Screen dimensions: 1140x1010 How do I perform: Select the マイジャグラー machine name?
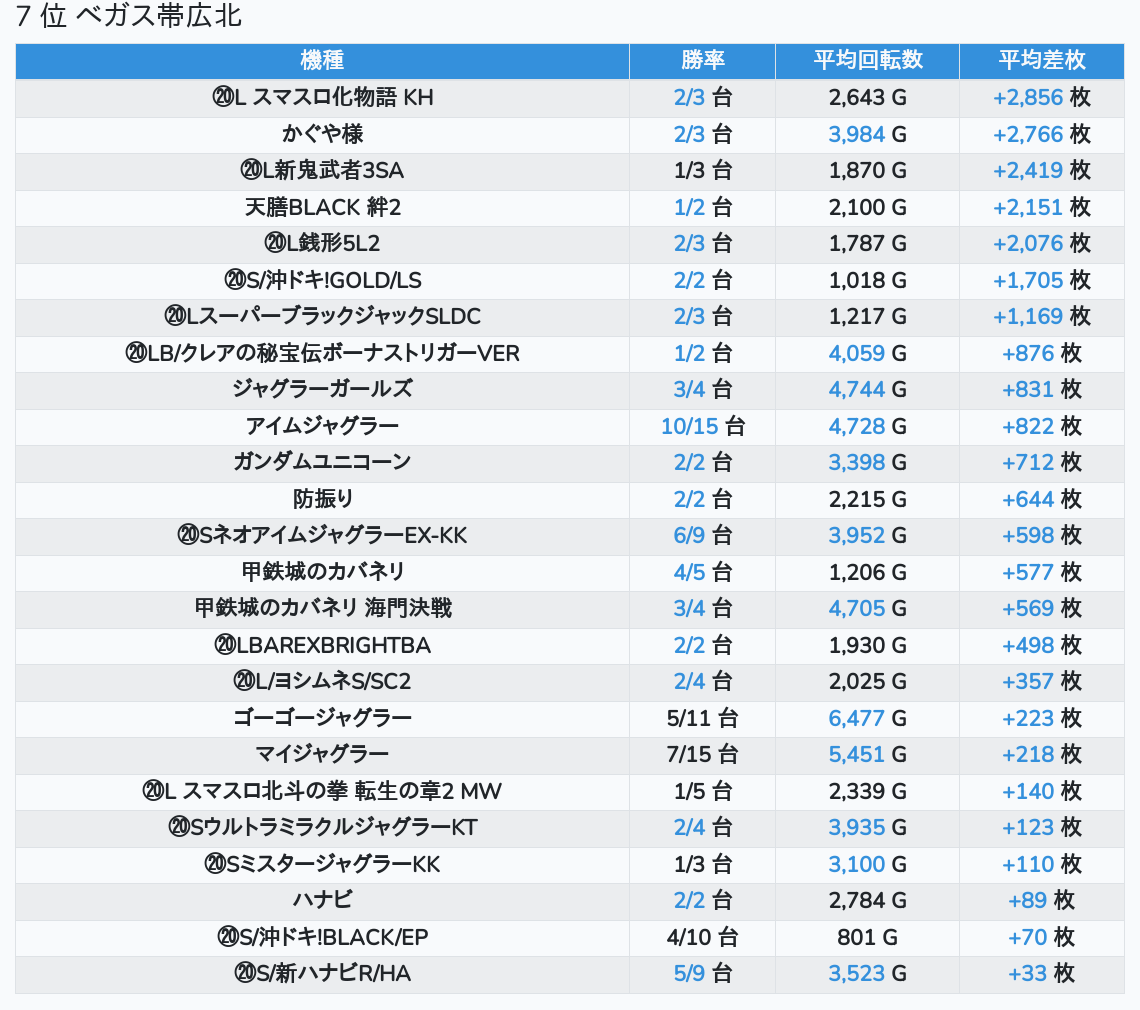point(322,754)
